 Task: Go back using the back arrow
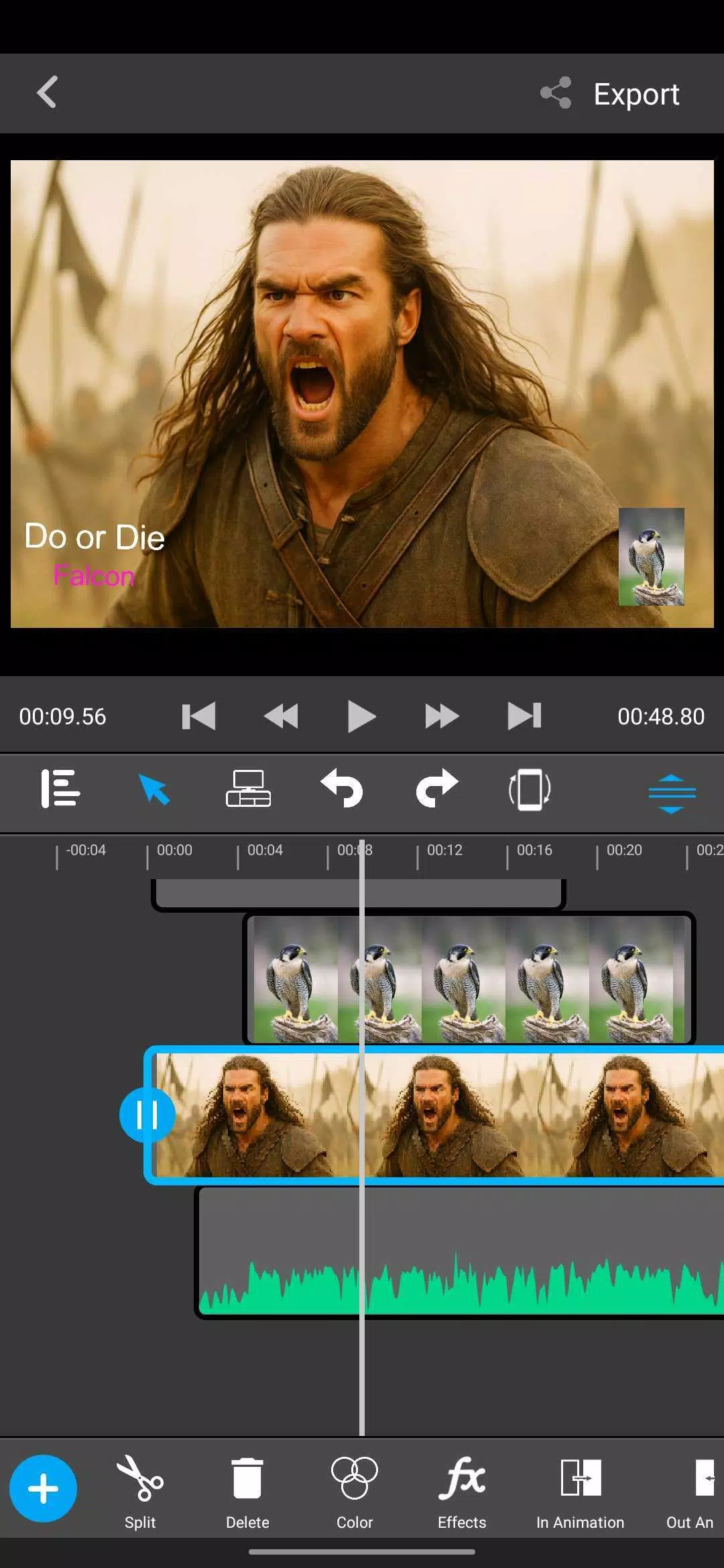(47, 92)
